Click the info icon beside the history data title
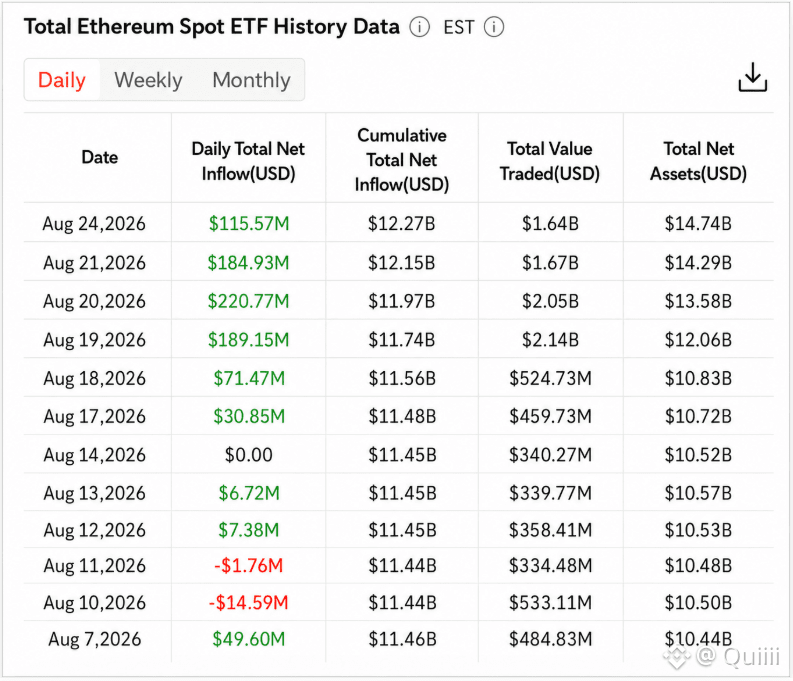Screen dimensions: 793x681 [x=419, y=27]
